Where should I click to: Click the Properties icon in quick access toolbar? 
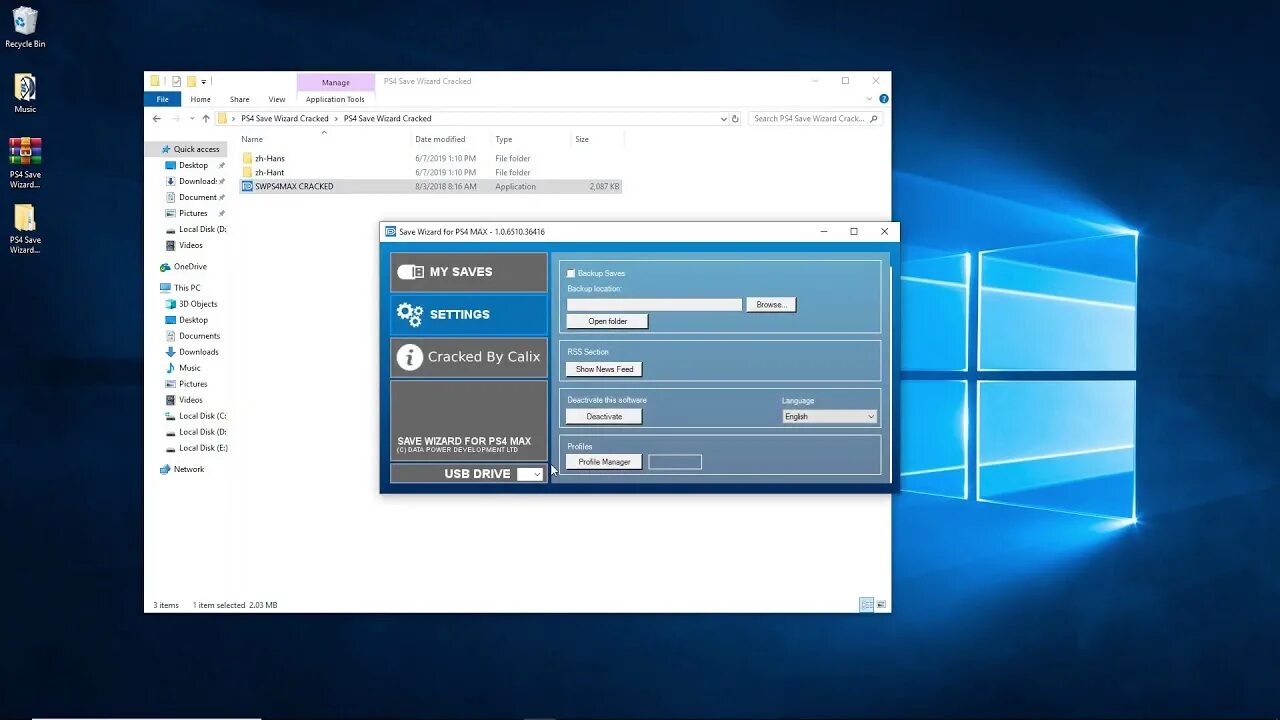tap(176, 81)
